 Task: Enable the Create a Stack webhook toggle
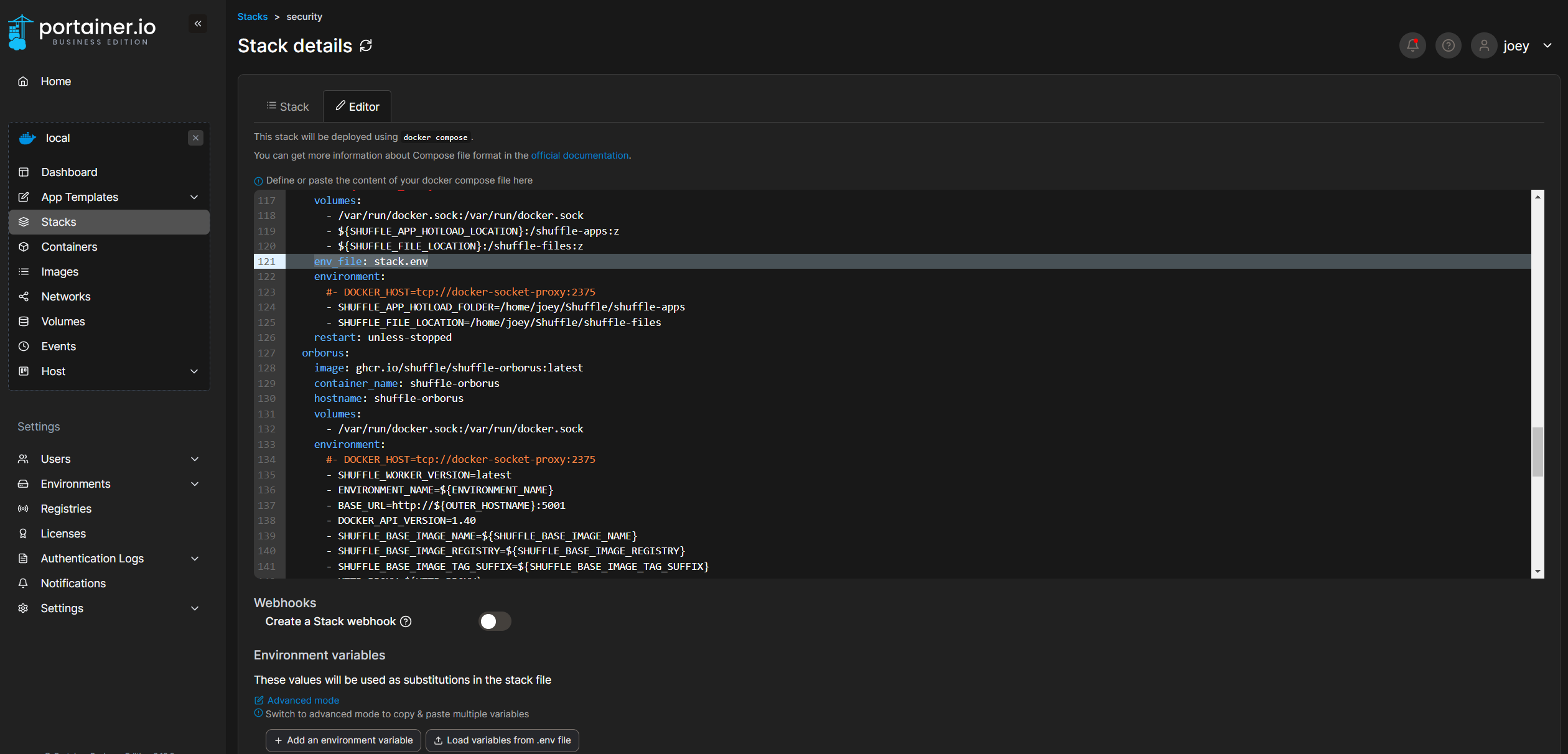point(495,621)
